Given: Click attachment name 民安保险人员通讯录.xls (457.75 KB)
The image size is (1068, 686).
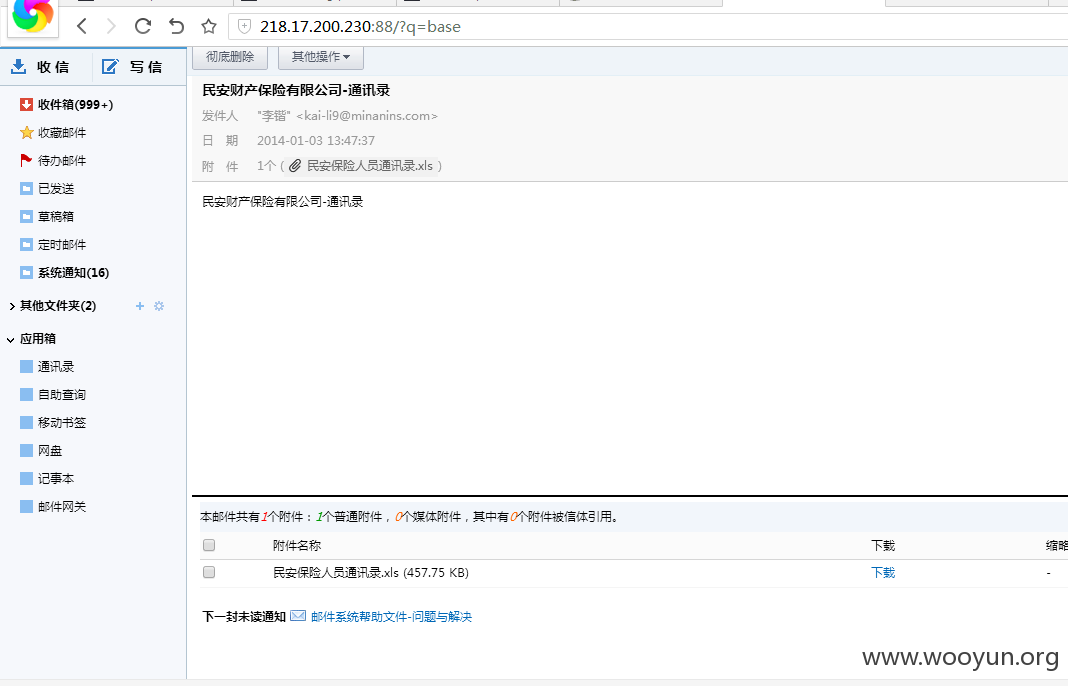Looking at the screenshot, I should click(x=371, y=573).
